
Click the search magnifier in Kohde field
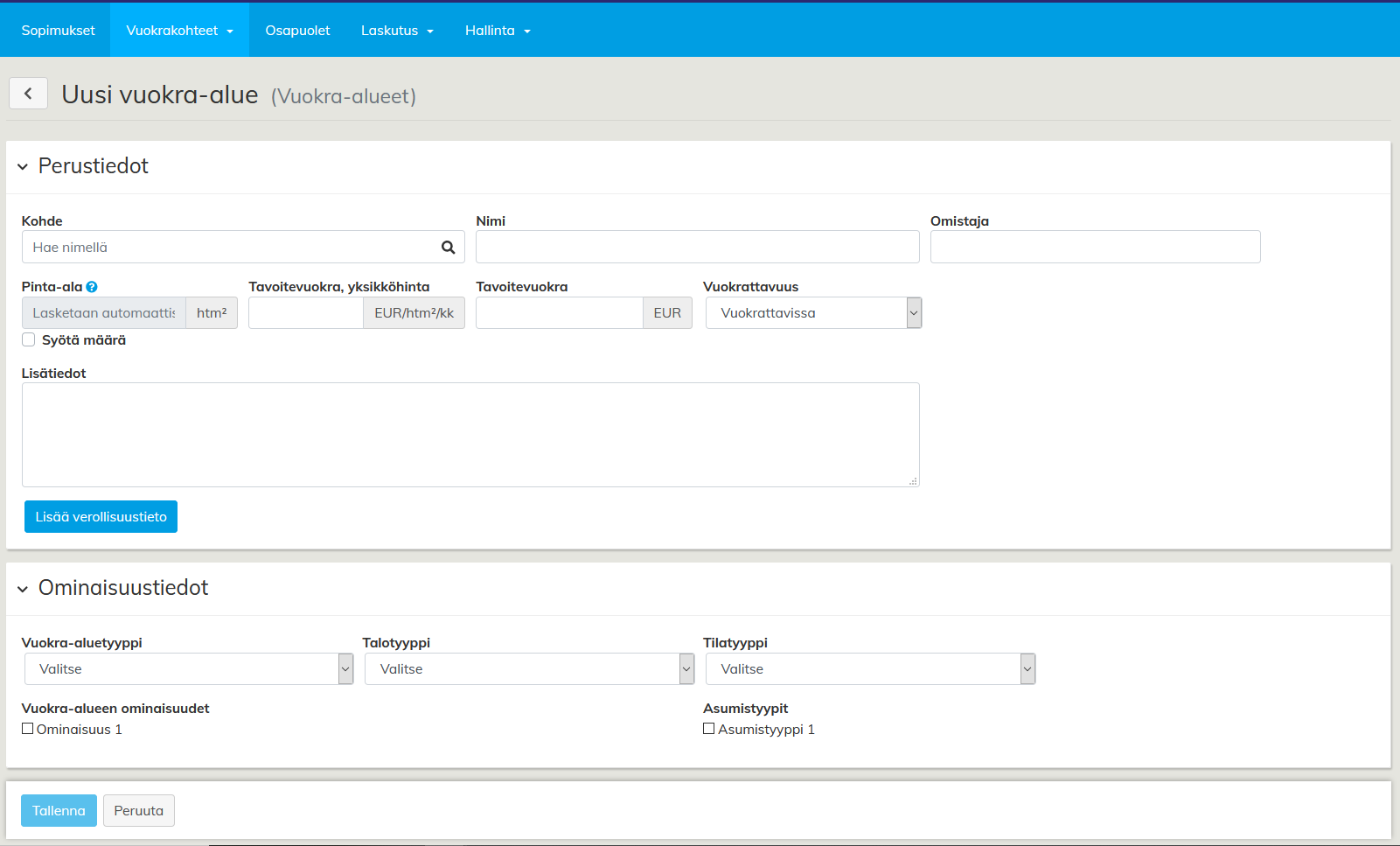(448, 248)
